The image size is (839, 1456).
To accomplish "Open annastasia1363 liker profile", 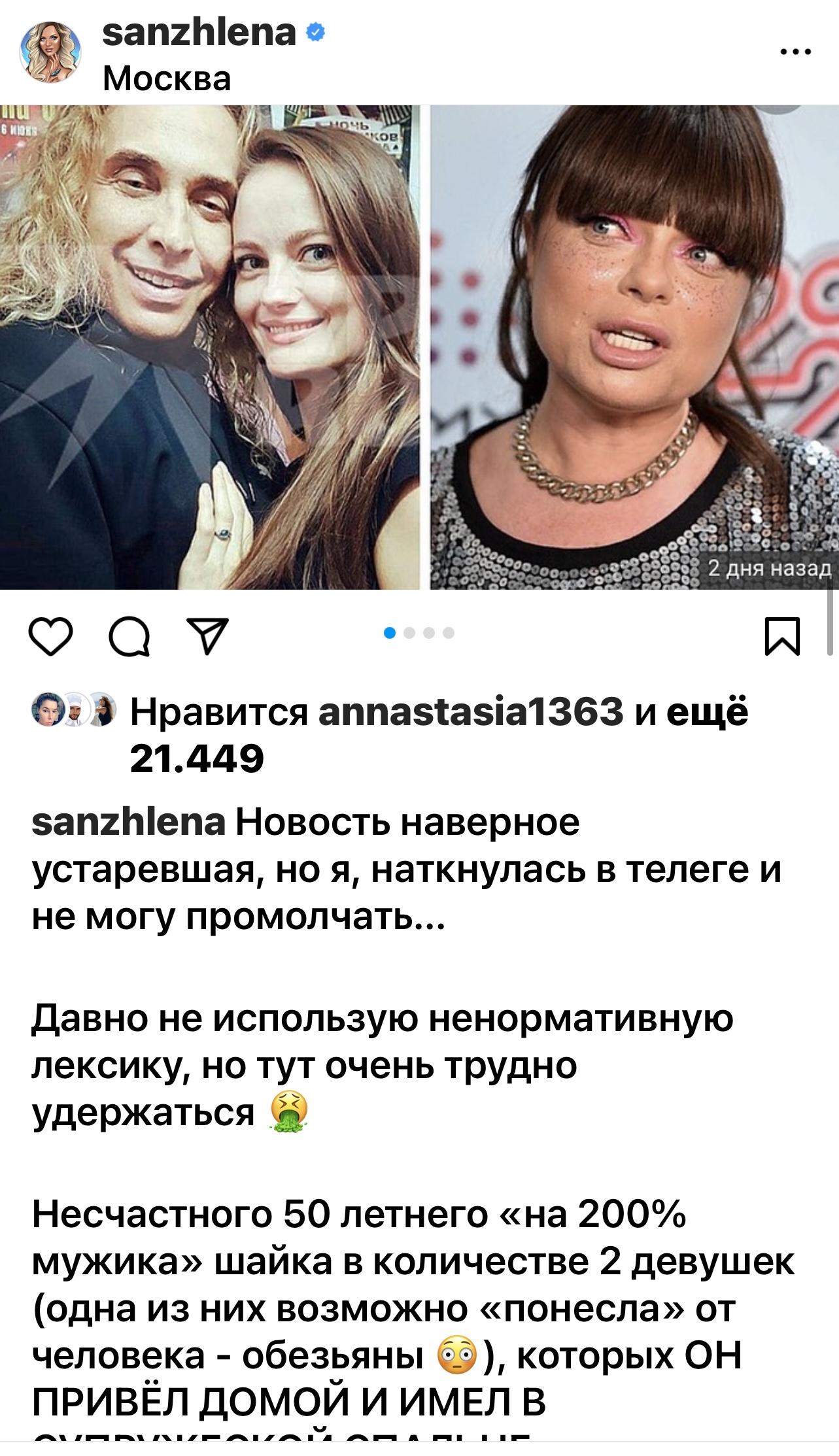I will [471, 711].
